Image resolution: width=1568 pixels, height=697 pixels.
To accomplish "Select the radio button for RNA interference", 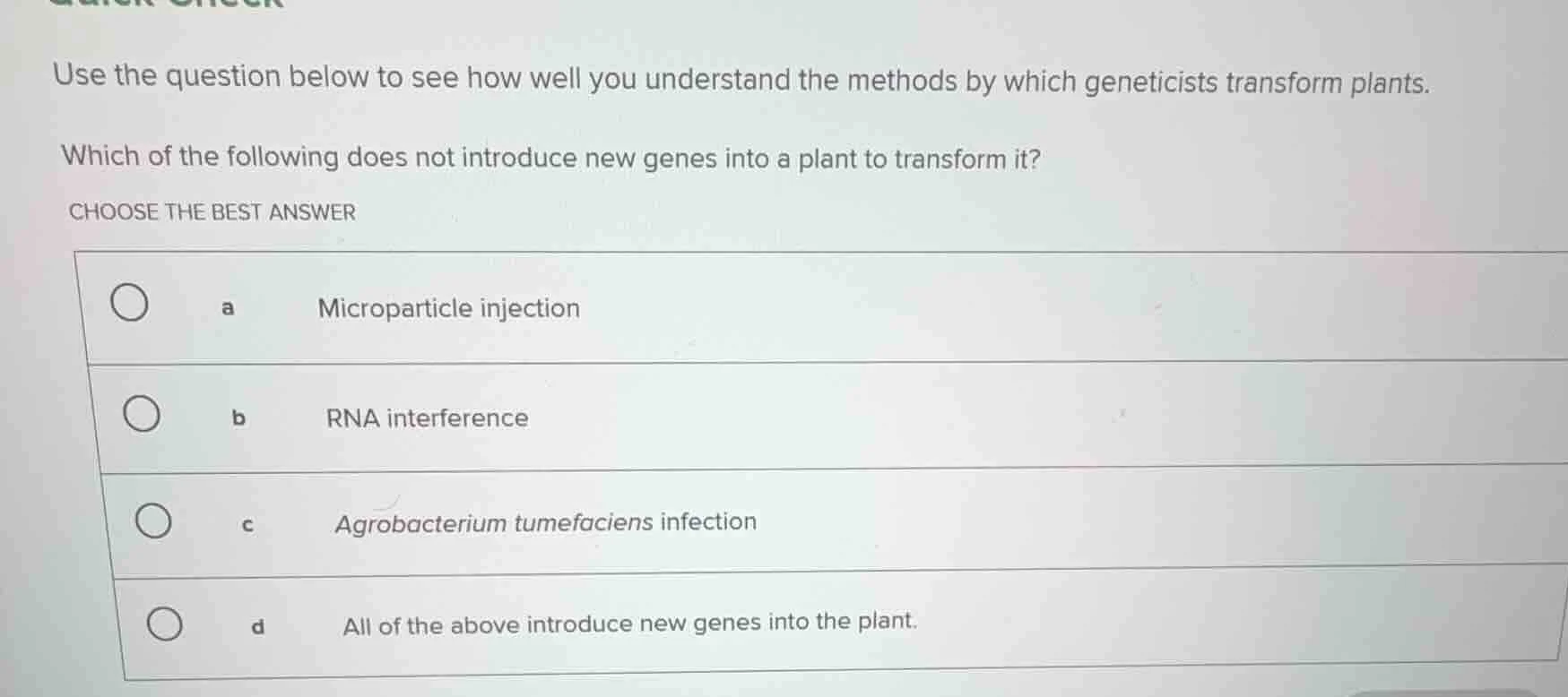I will 142,413.
